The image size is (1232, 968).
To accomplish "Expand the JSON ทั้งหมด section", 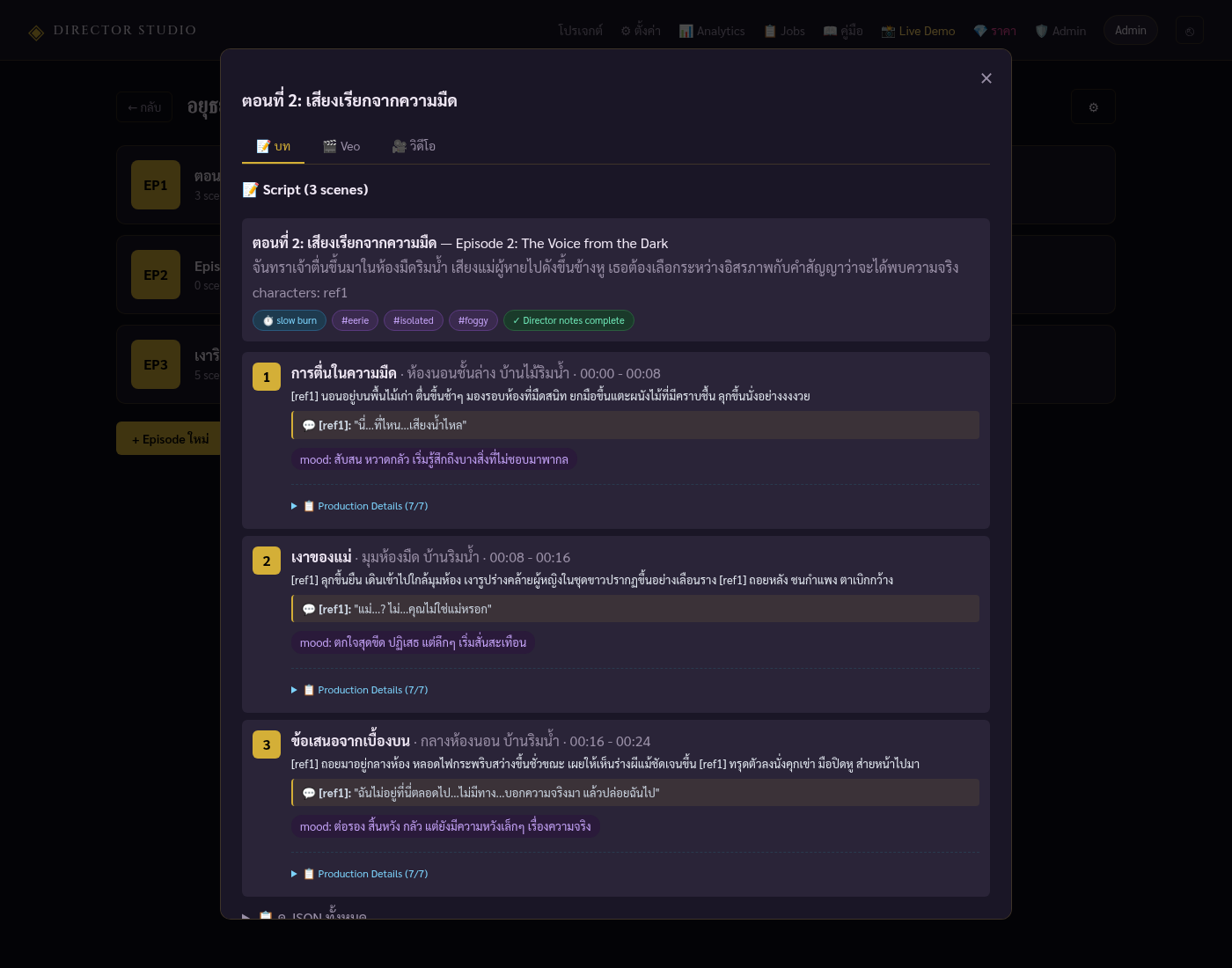I will click(304, 915).
